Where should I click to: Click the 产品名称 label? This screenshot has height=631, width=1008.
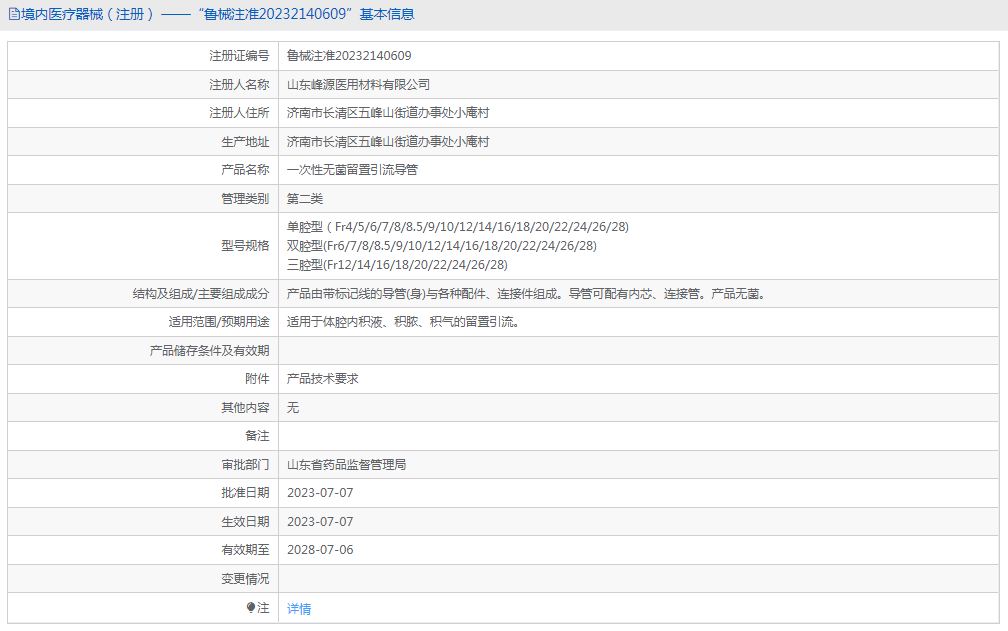[x=245, y=170]
